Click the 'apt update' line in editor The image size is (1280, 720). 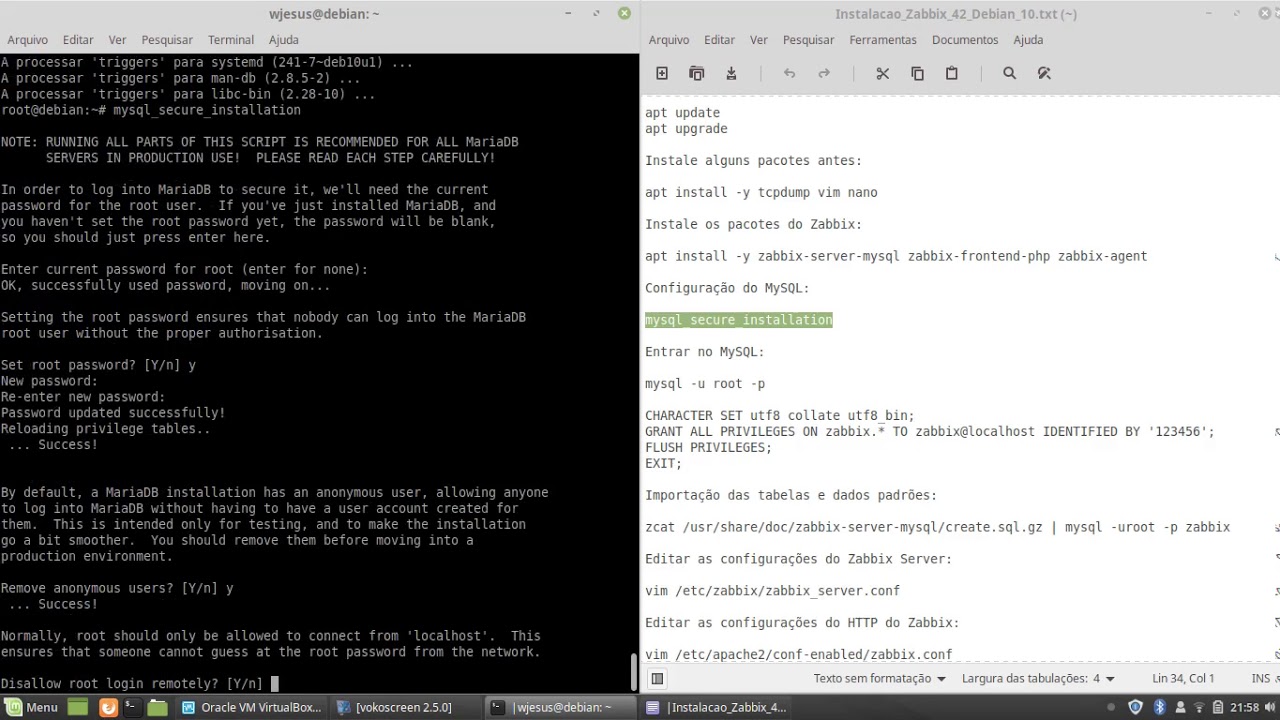click(682, 113)
